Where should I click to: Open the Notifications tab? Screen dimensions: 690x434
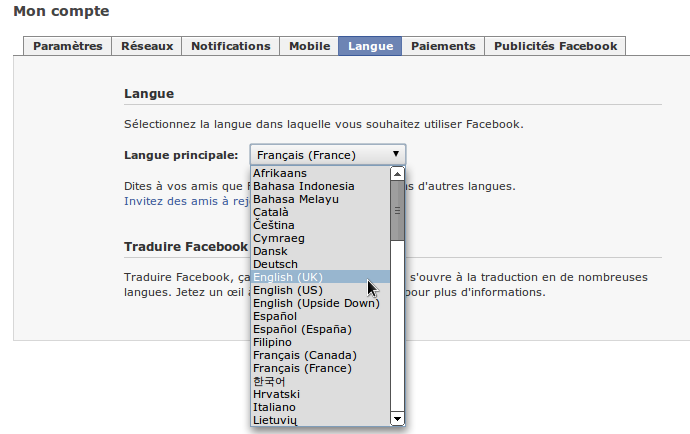coord(231,46)
